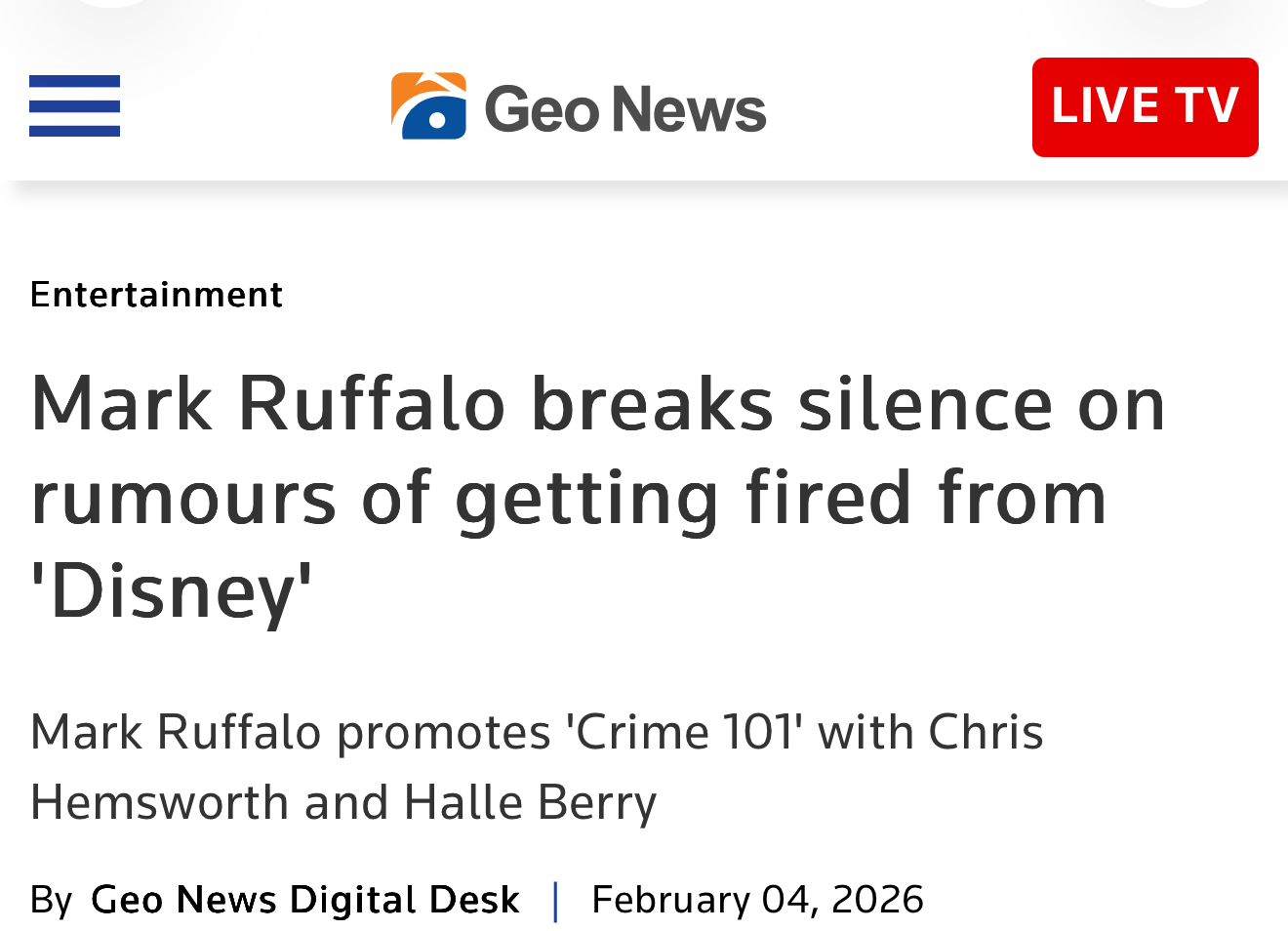Click the blue divider between author and date
The height and width of the screenshot is (931, 1288).
coord(556,900)
